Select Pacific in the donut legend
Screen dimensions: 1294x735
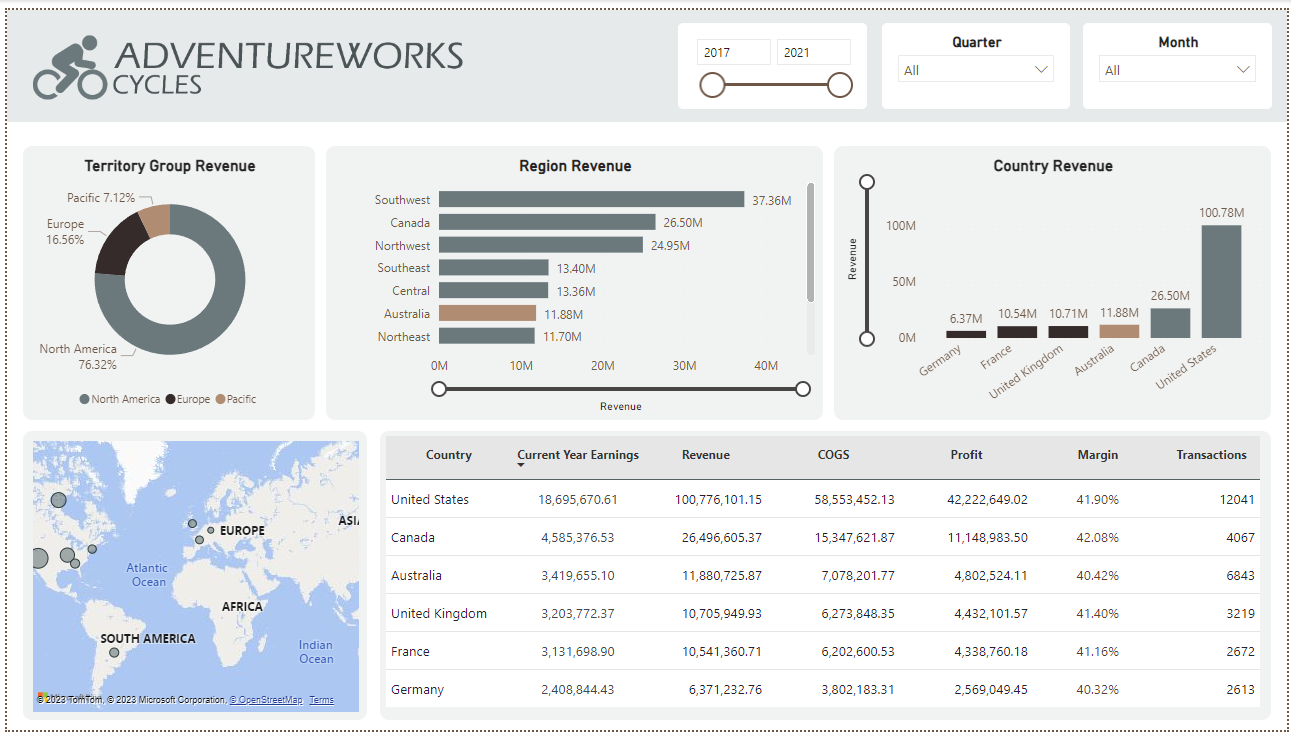[x=235, y=399]
